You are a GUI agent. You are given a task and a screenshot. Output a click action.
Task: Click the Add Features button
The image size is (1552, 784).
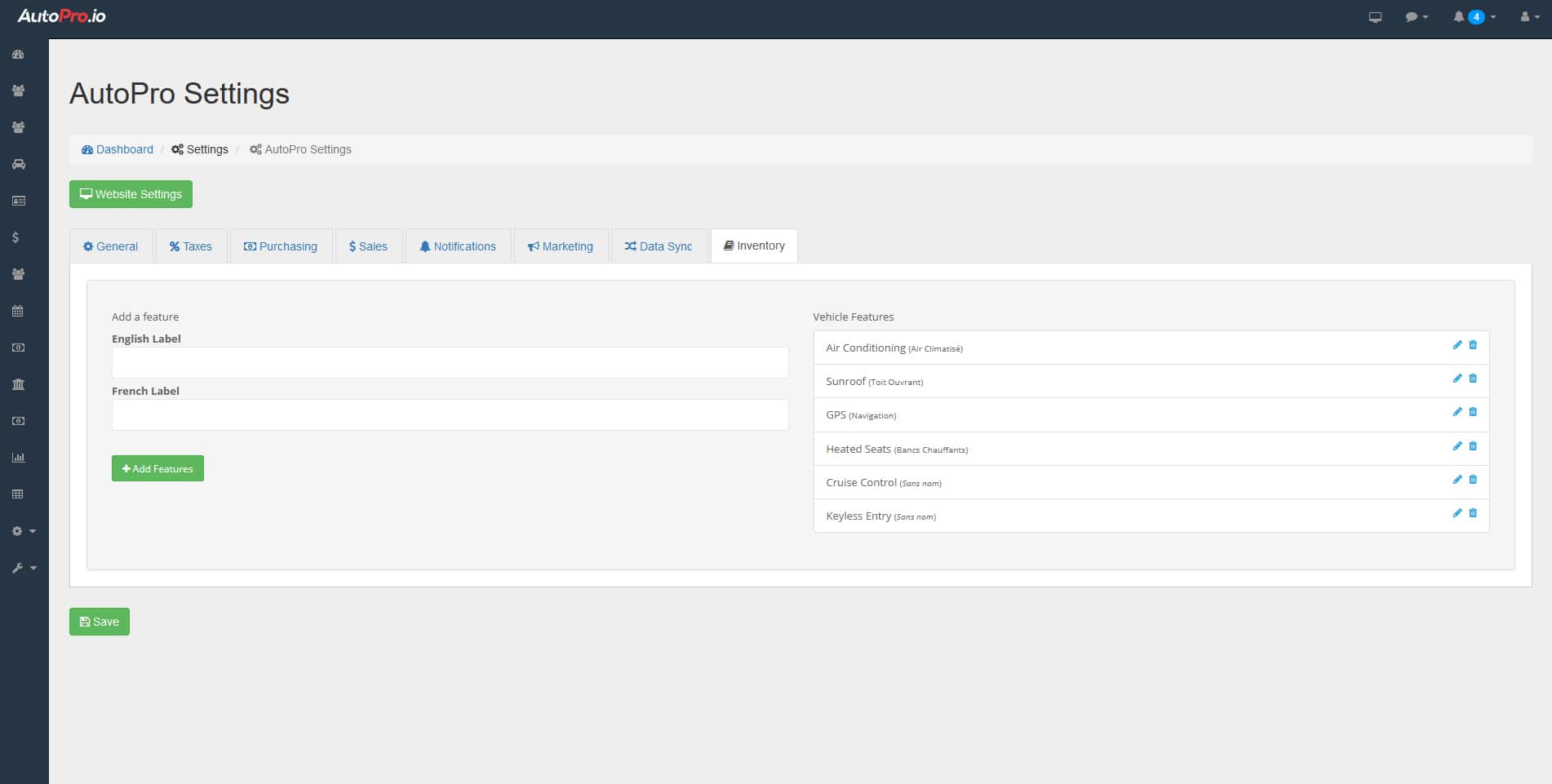coord(157,468)
